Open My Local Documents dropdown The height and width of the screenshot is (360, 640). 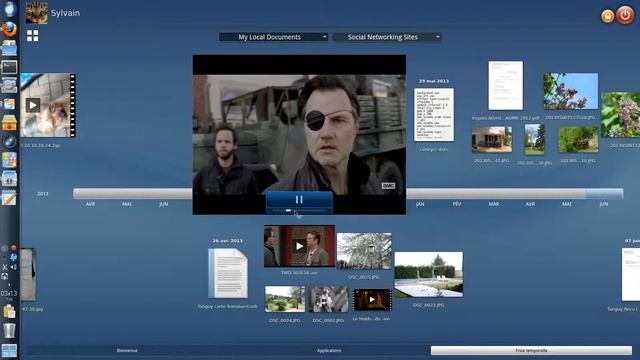click(x=273, y=37)
